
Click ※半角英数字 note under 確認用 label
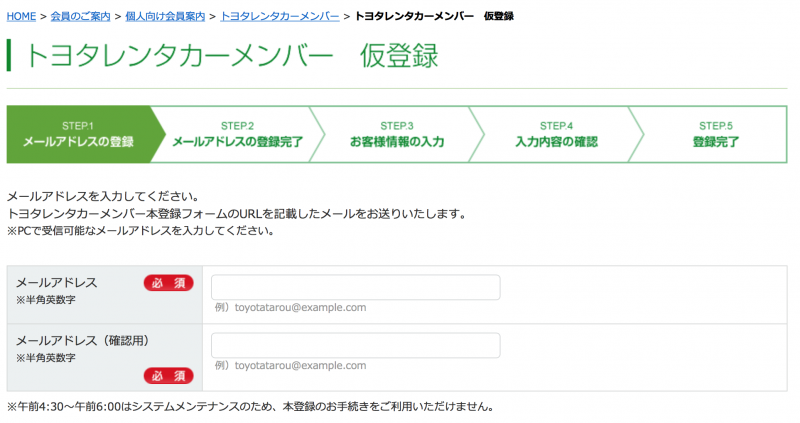point(45,358)
